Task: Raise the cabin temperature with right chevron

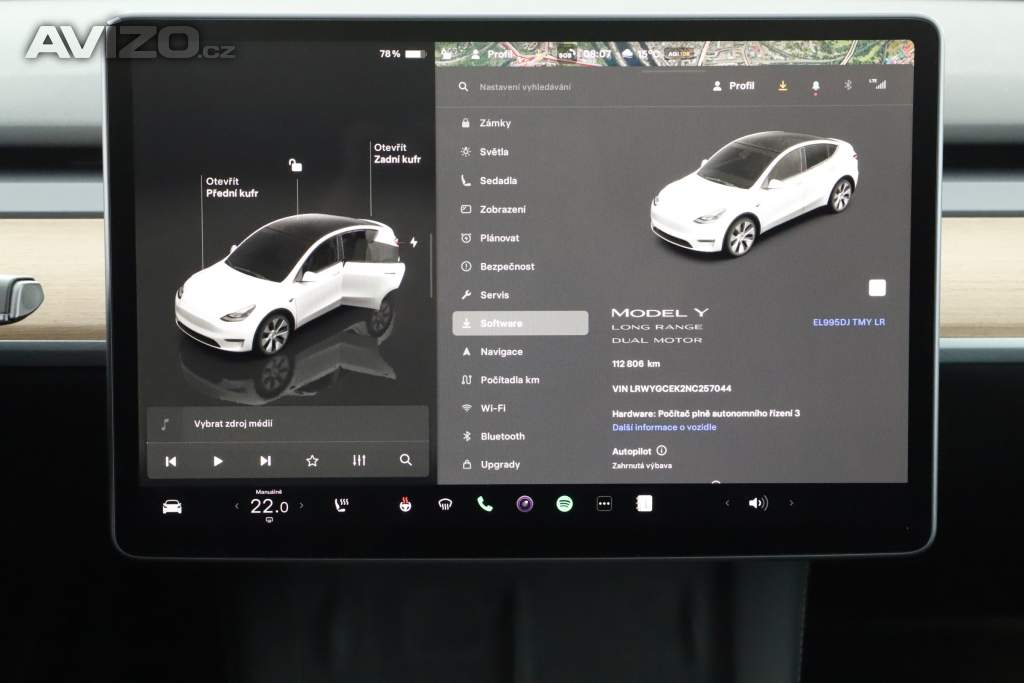Action: click(x=301, y=505)
